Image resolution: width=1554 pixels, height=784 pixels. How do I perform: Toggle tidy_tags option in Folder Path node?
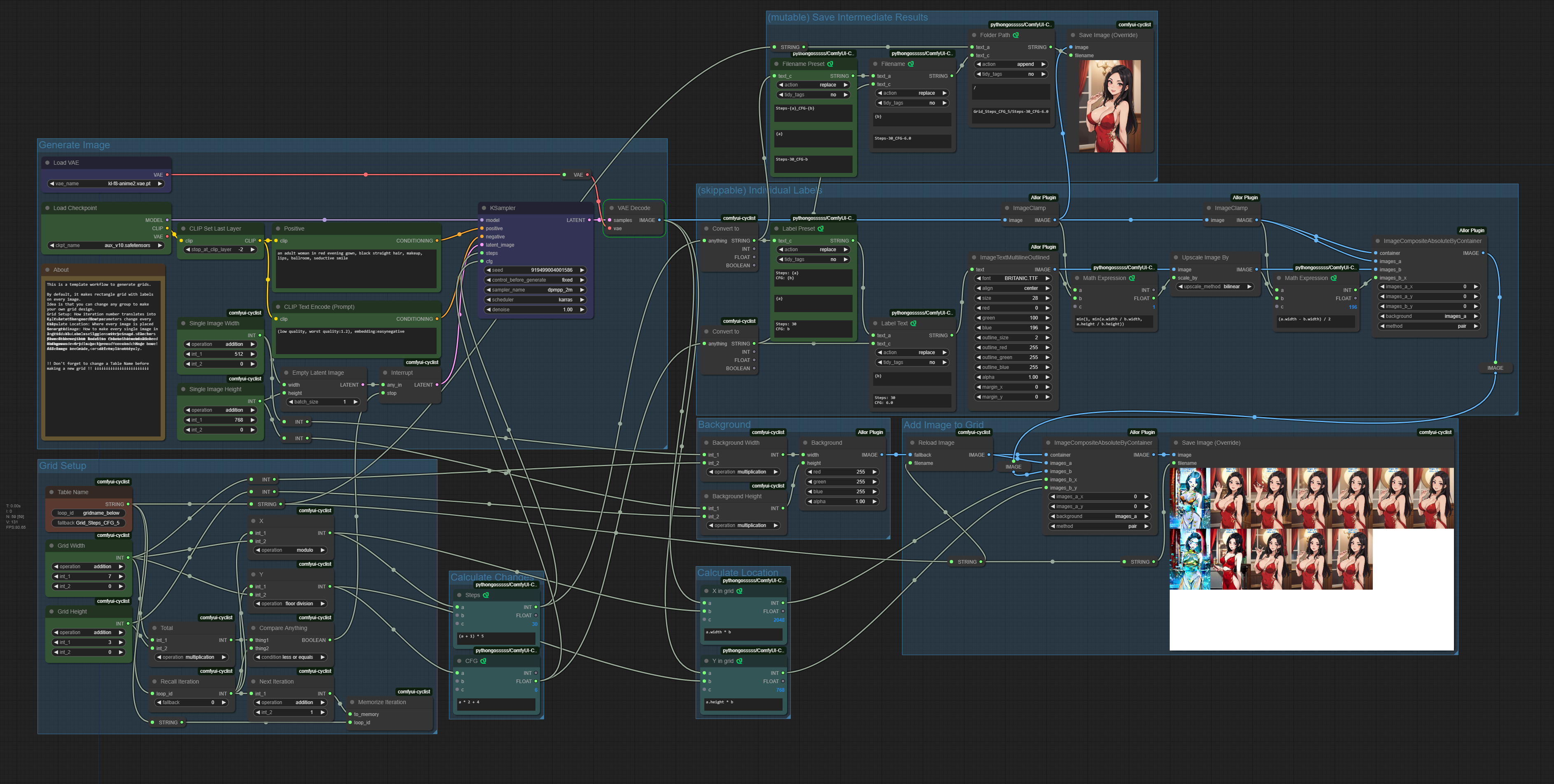(x=1010, y=74)
